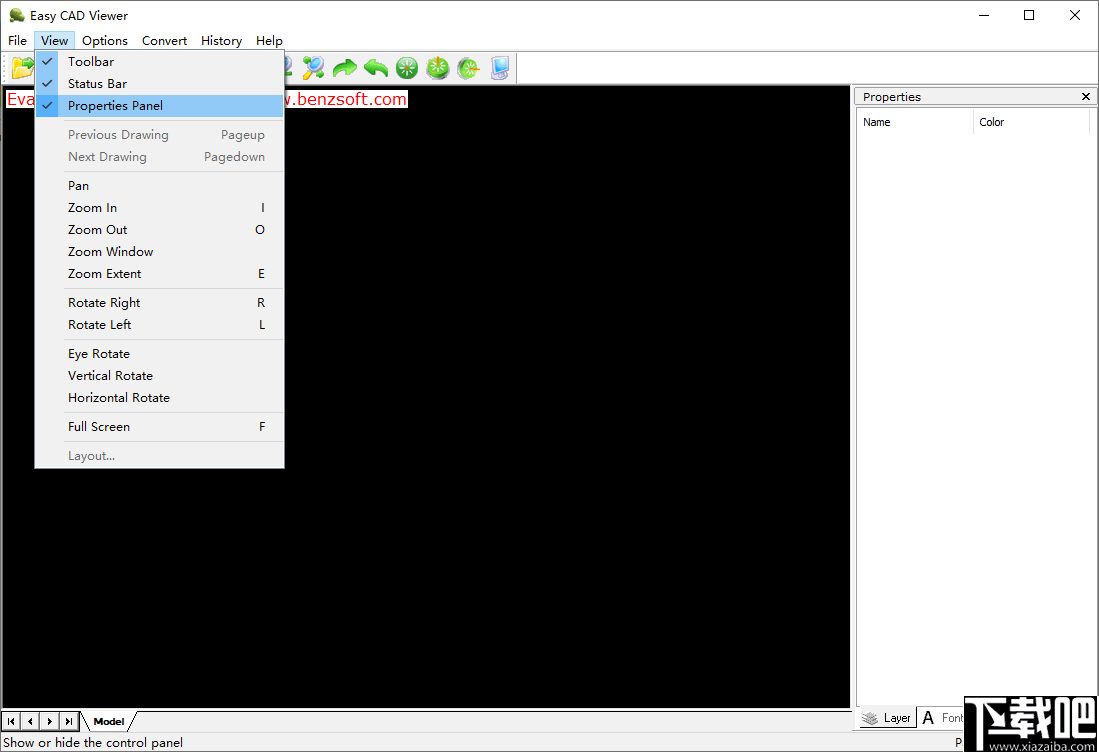Select Zoom Extent from the View menu
1099x752 pixels.
click(x=104, y=273)
